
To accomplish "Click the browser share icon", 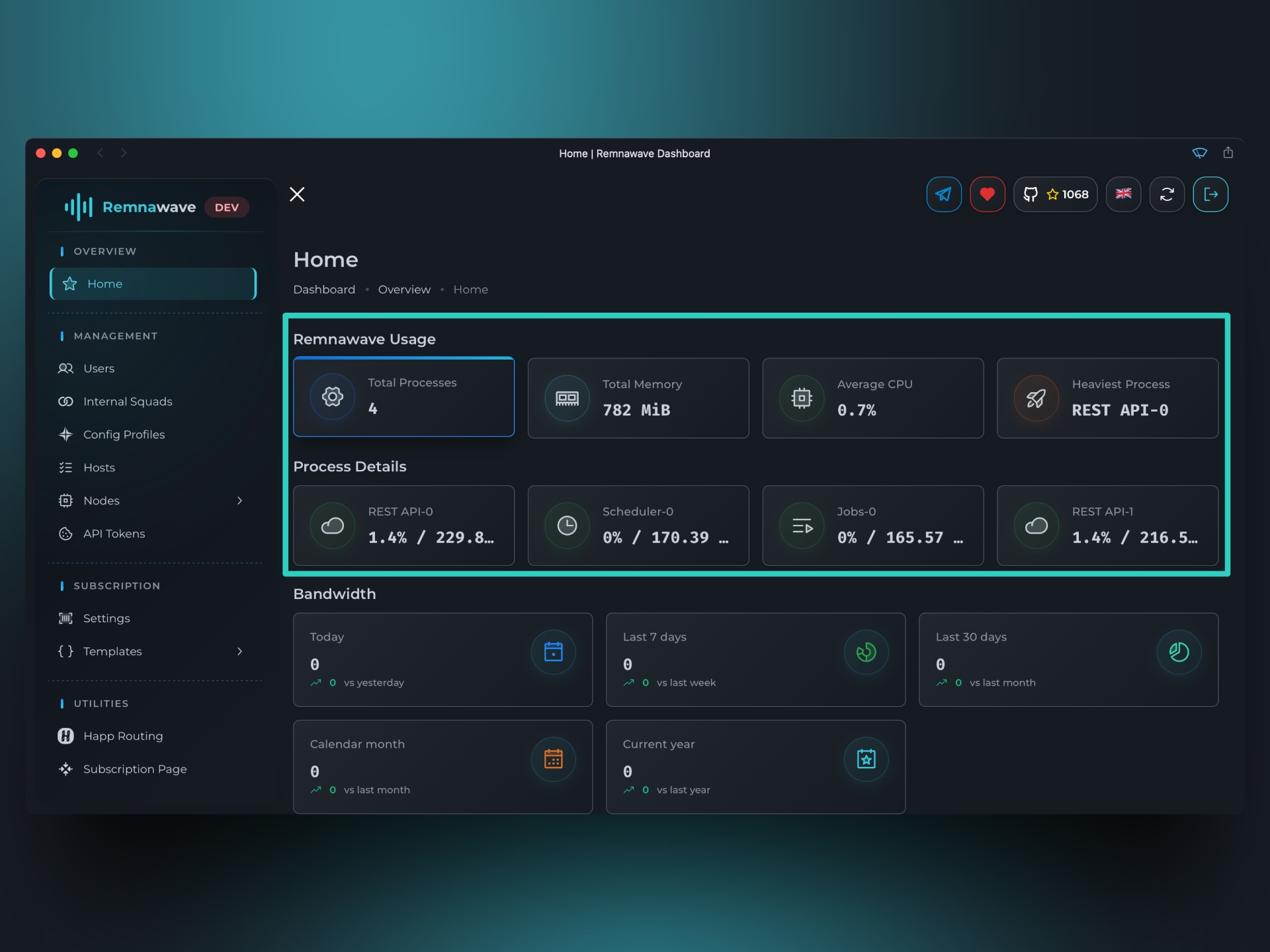I will pyautogui.click(x=1228, y=153).
